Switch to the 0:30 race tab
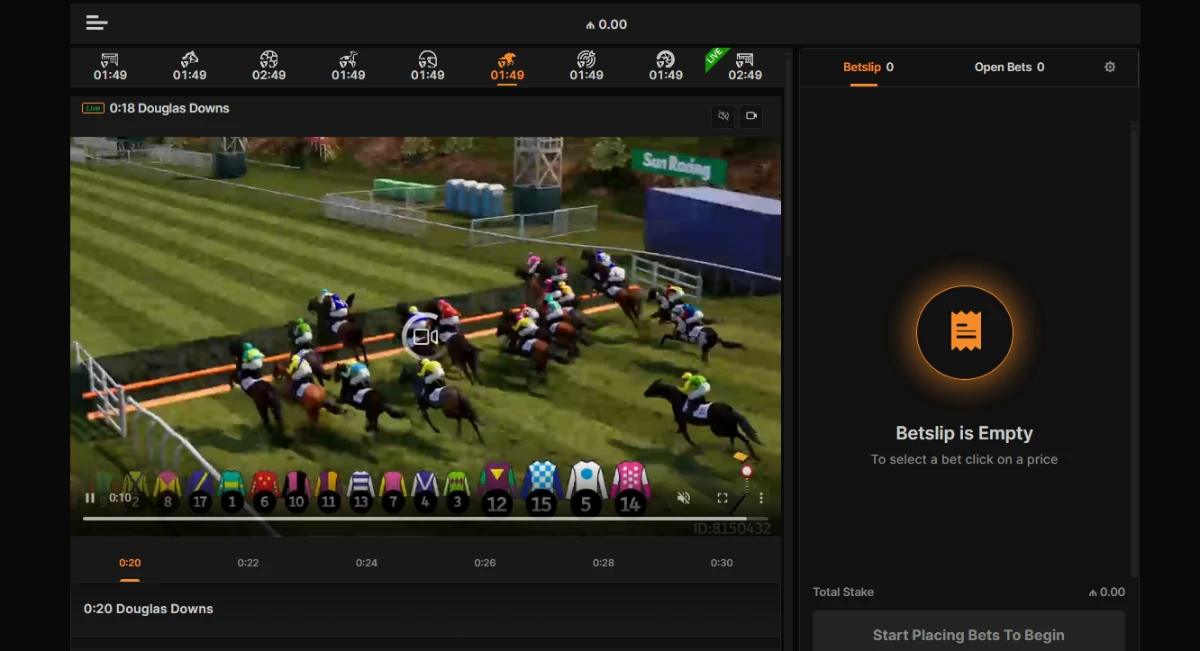 coord(722,563)
